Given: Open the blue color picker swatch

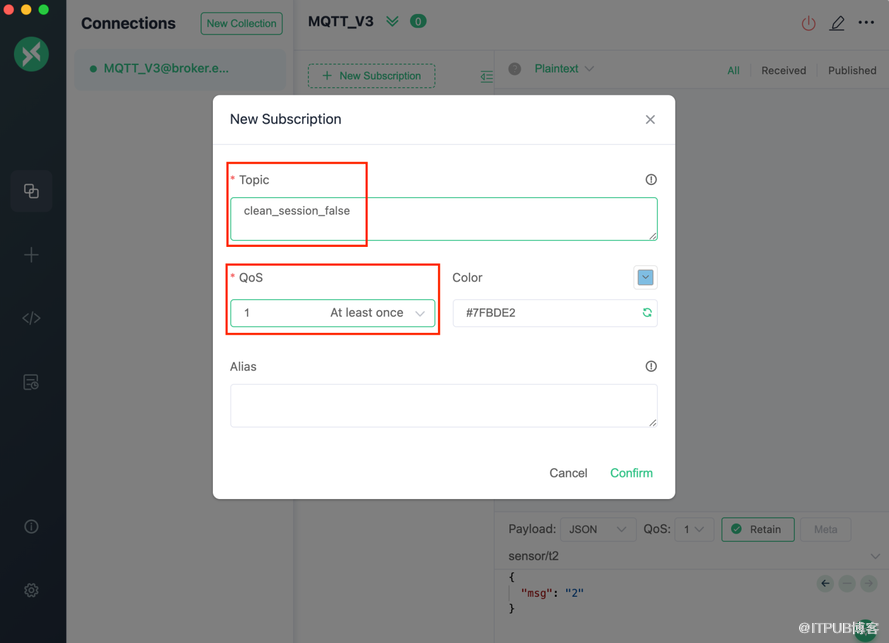Looking at the screenshot, I should click(645, 278).
